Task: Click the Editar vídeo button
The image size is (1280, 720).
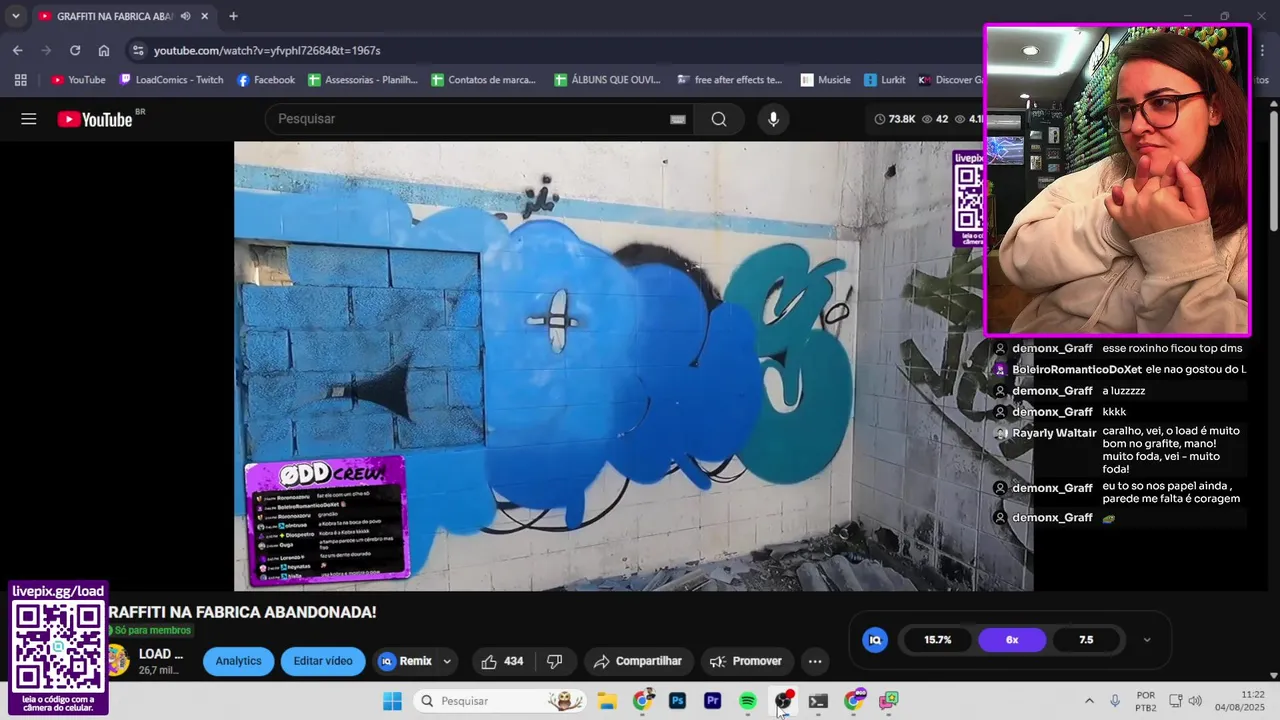Action: [323, 661]
